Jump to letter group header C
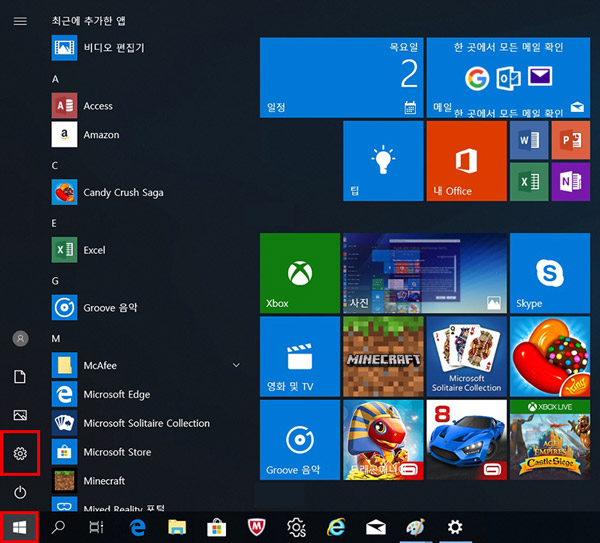600x543 pixels. tap(56, 165)
